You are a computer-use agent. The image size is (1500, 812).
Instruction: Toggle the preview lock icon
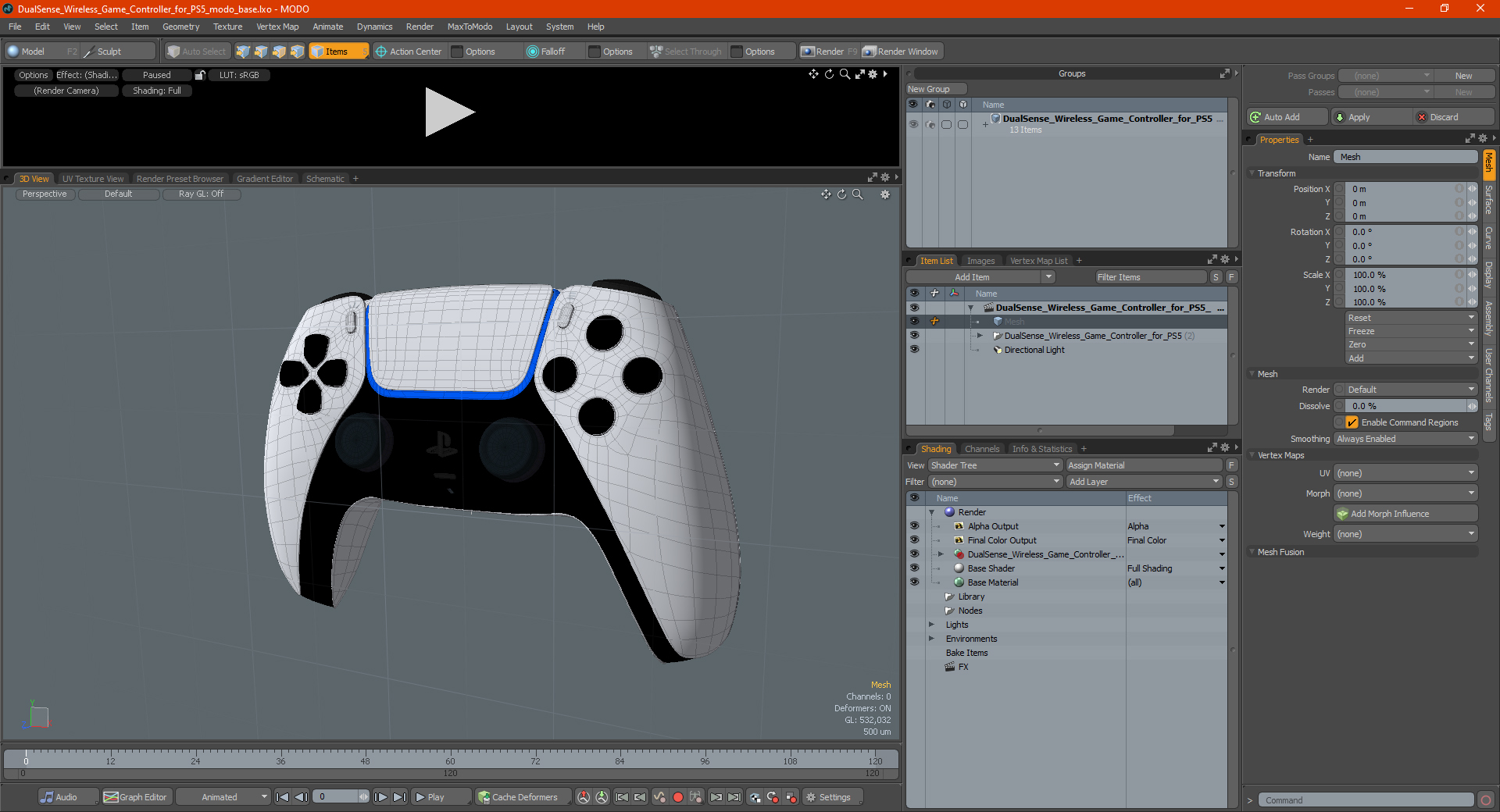[200, 75]
